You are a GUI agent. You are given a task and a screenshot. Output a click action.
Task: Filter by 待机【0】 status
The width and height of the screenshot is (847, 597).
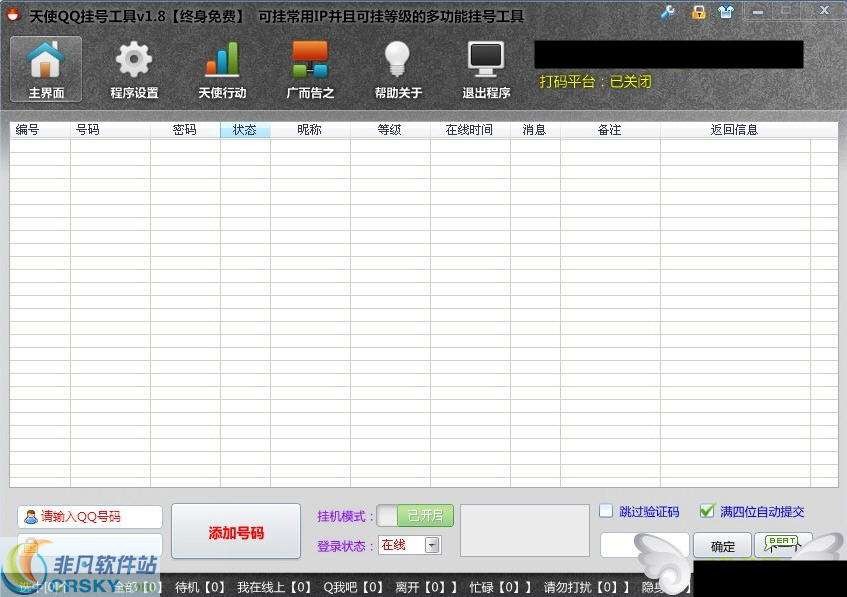[199, 587]
